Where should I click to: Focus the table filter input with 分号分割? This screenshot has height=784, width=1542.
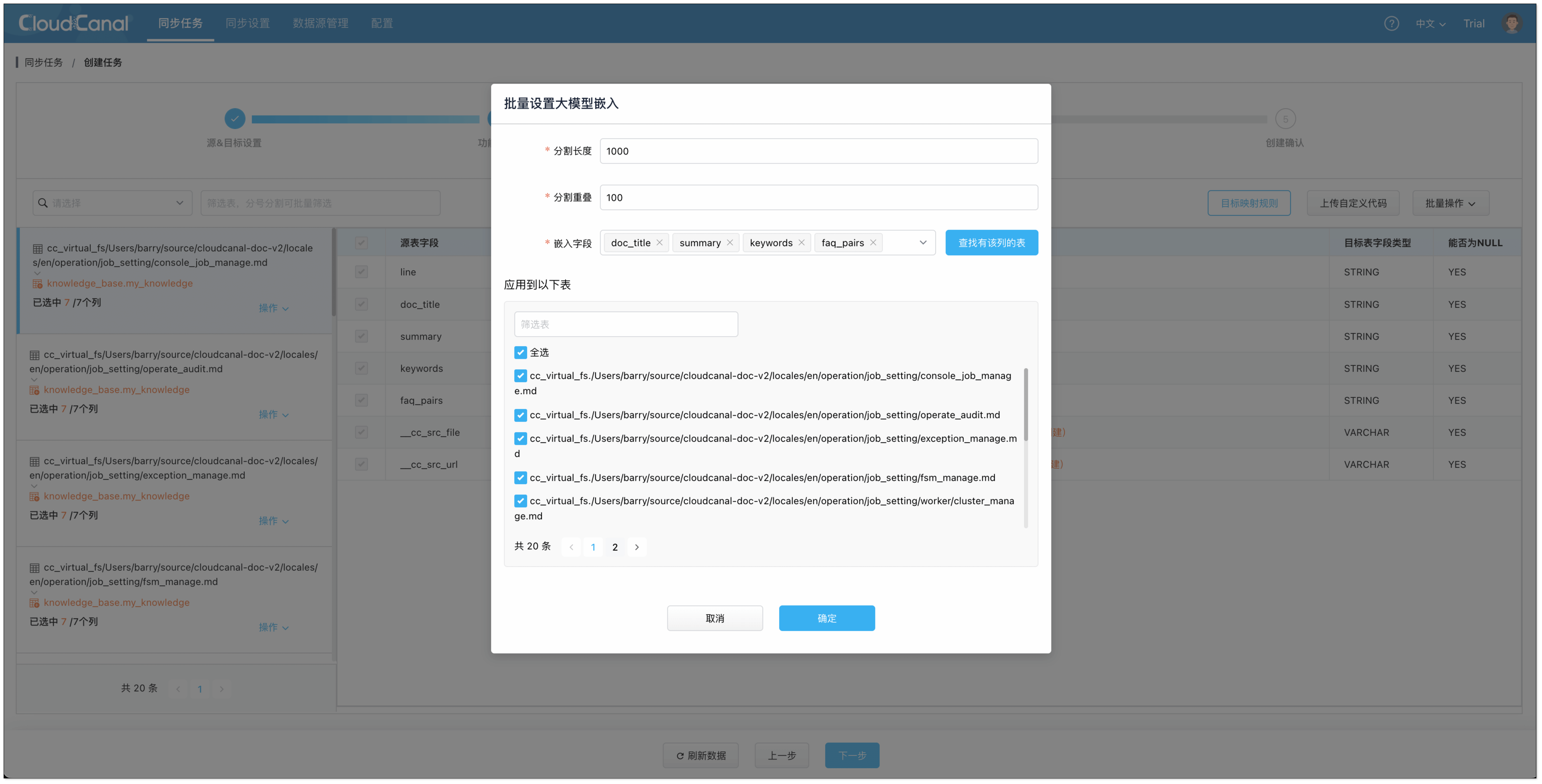[320, 203]
